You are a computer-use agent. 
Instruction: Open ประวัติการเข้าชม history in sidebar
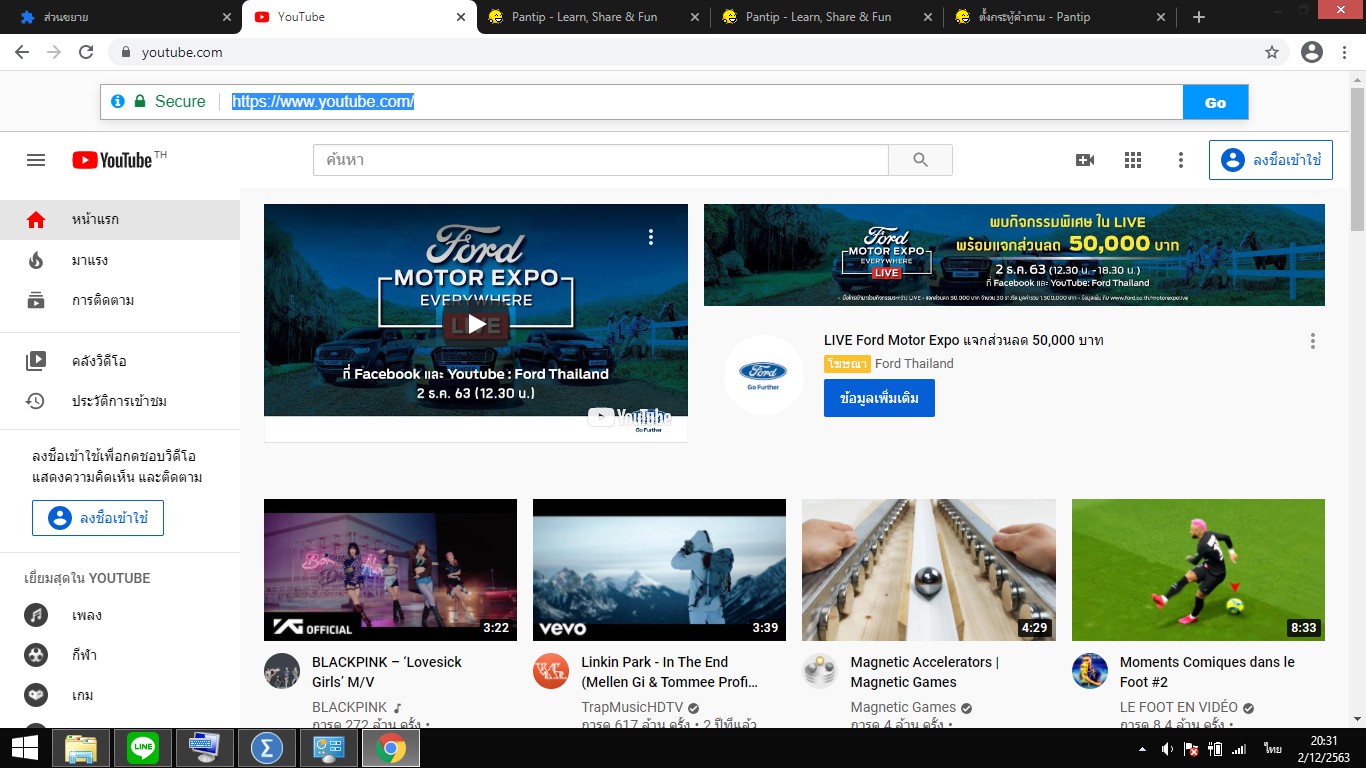click(120, 401)
